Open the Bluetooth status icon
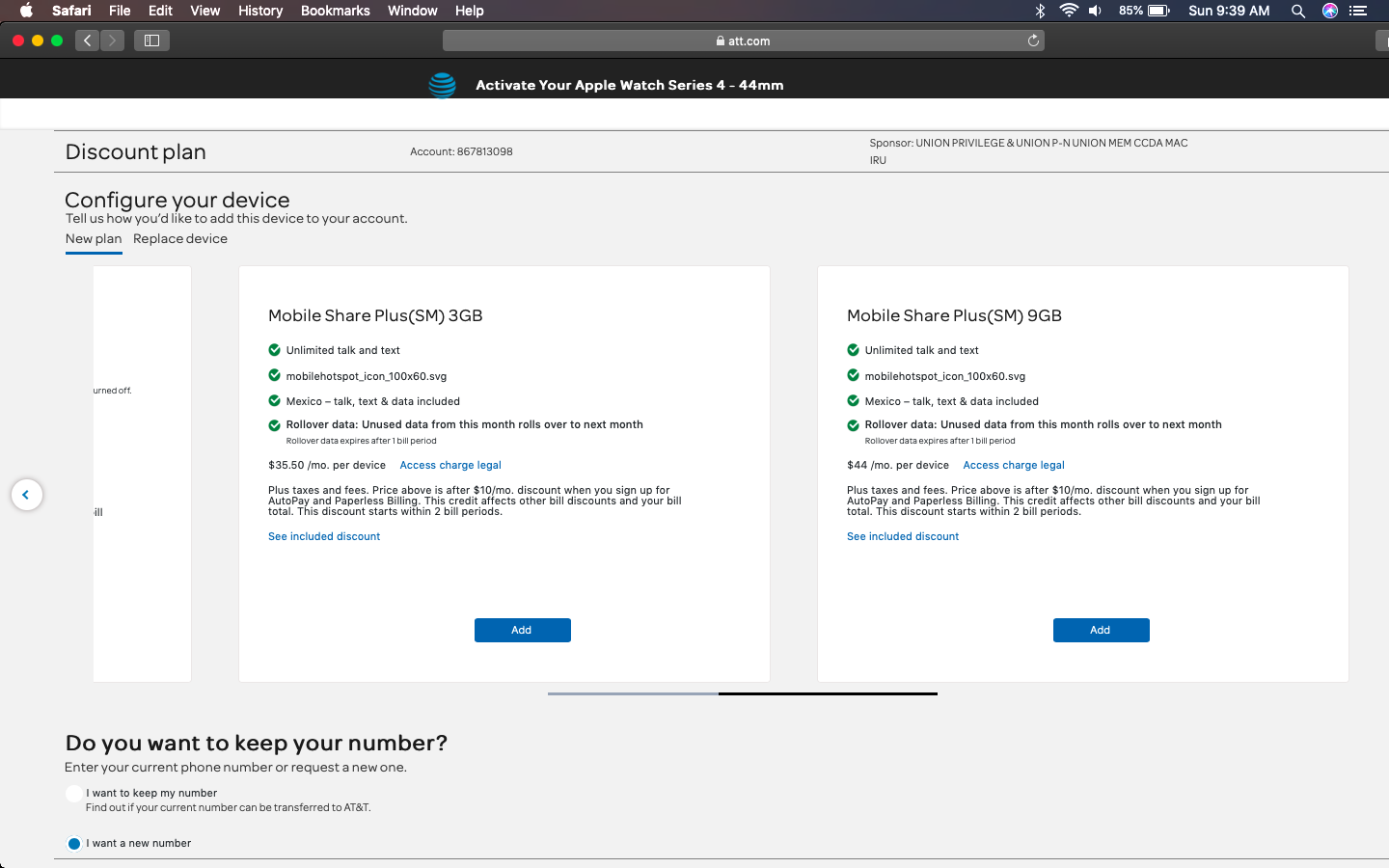Screen dimensions: 1389x868 click(x=1040, y=11)
